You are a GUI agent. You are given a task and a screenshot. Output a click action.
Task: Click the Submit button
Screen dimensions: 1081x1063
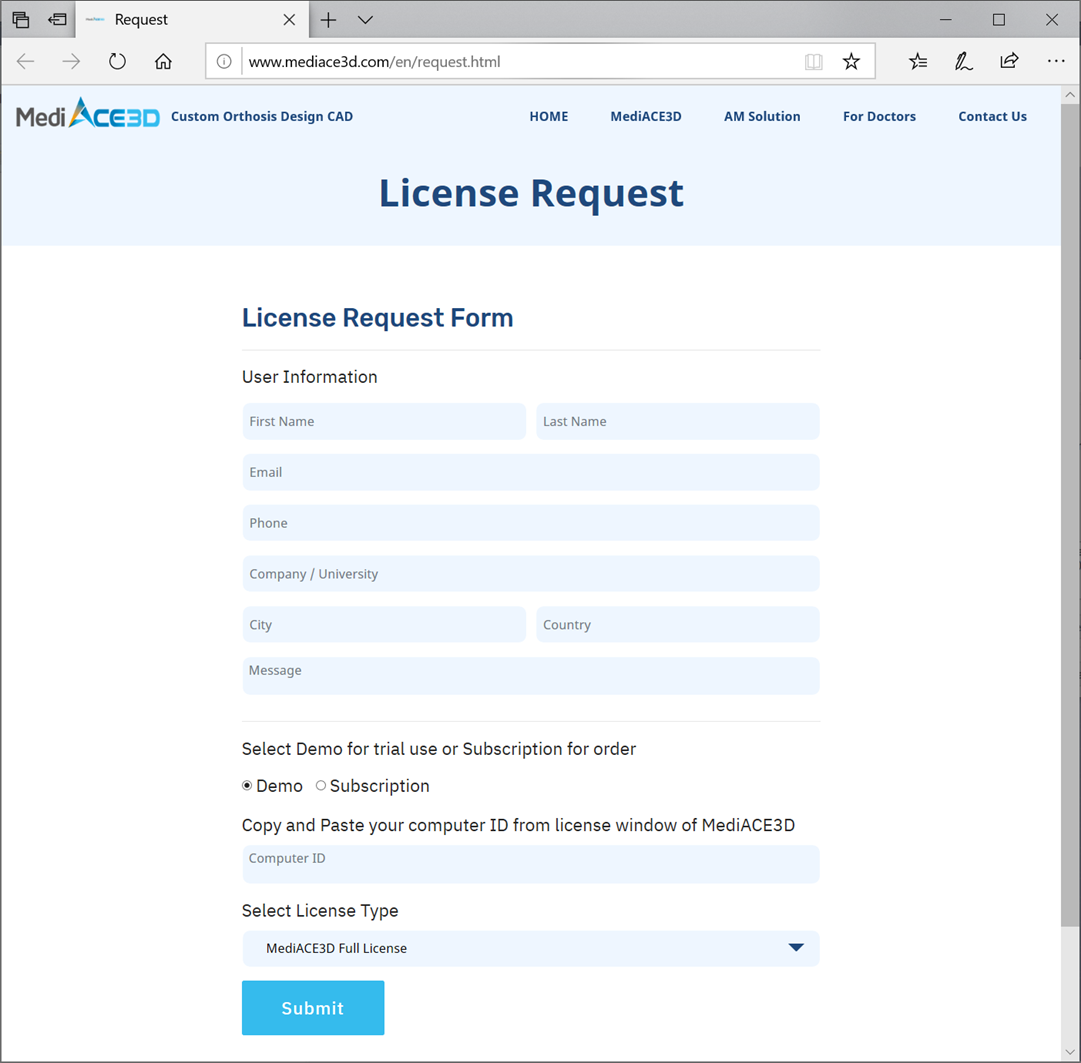tap(313, 1008)
